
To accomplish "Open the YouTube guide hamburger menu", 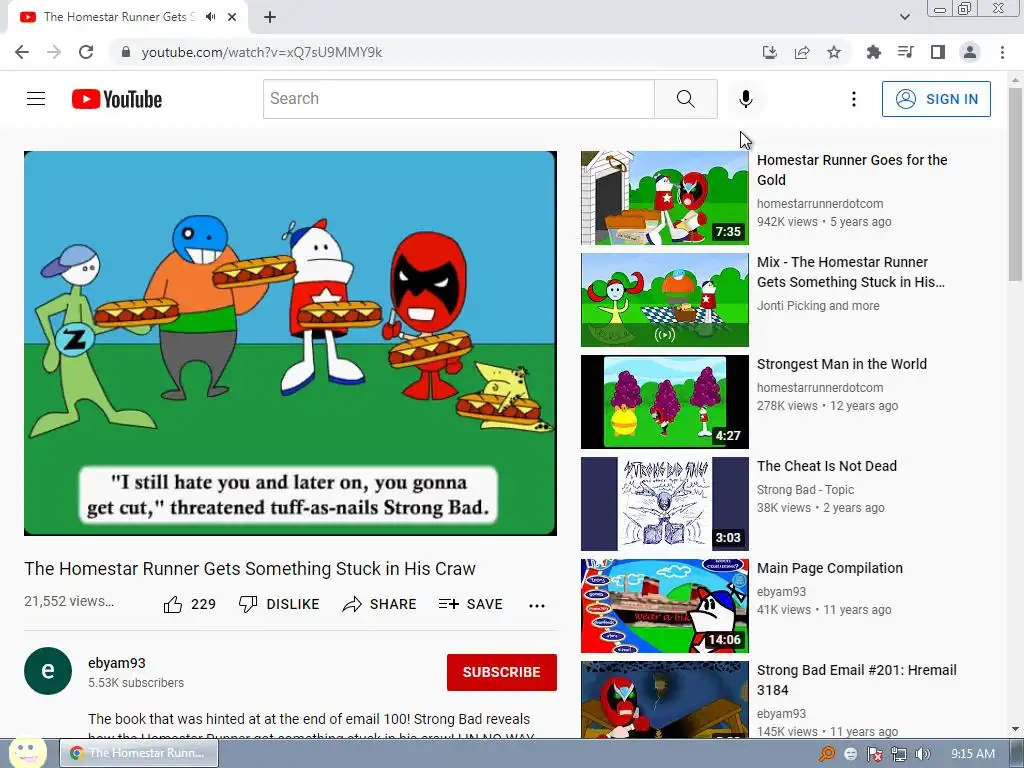I will tap(36, 99).
